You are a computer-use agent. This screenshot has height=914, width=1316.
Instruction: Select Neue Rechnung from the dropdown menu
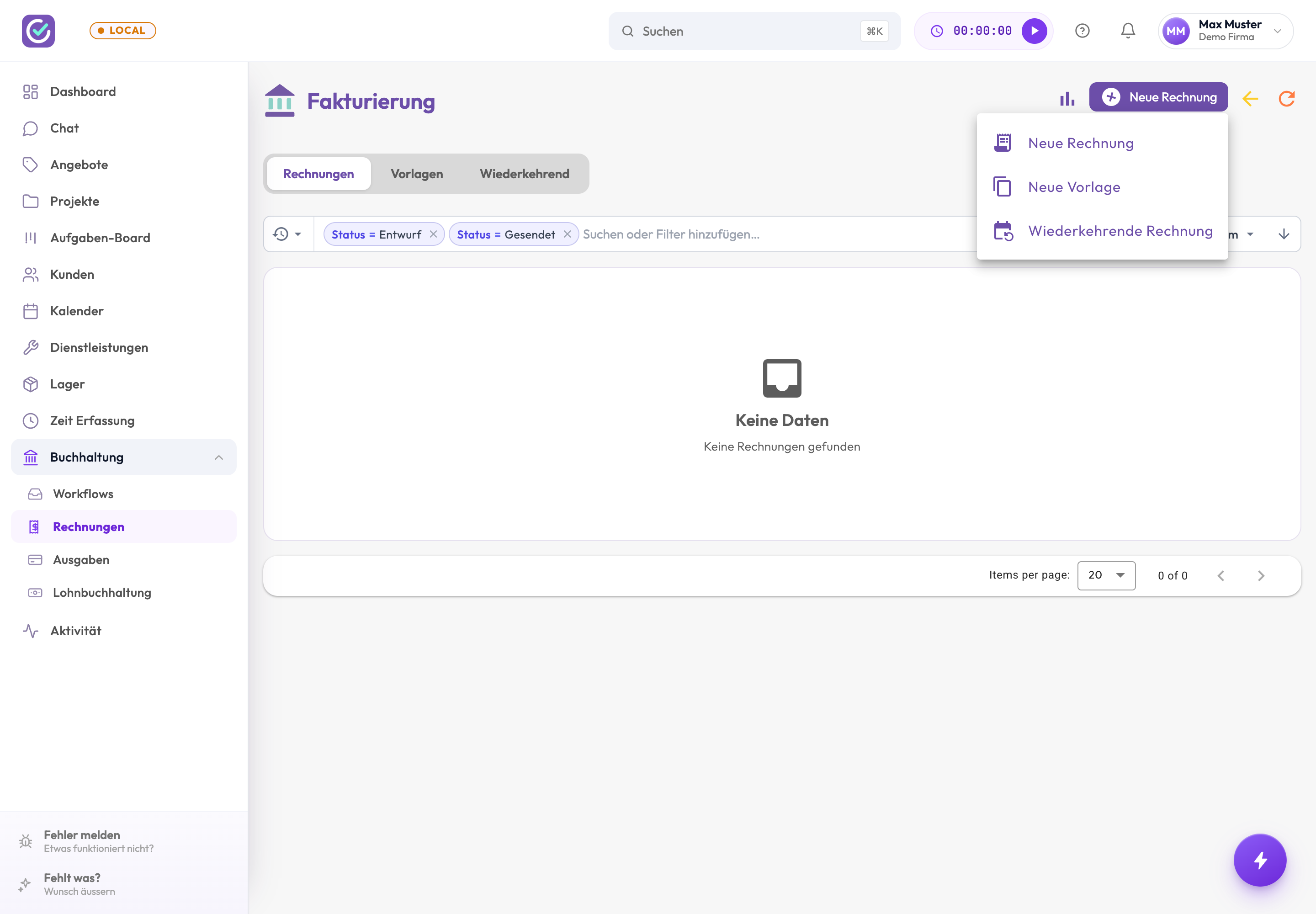(x=1103, y=143)
